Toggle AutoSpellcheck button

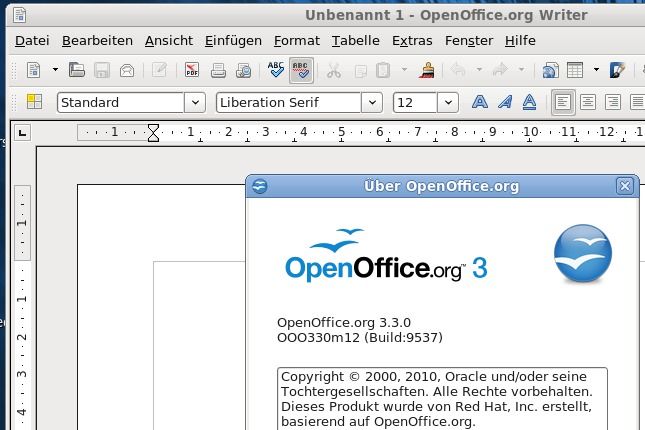tap(301, 70)
